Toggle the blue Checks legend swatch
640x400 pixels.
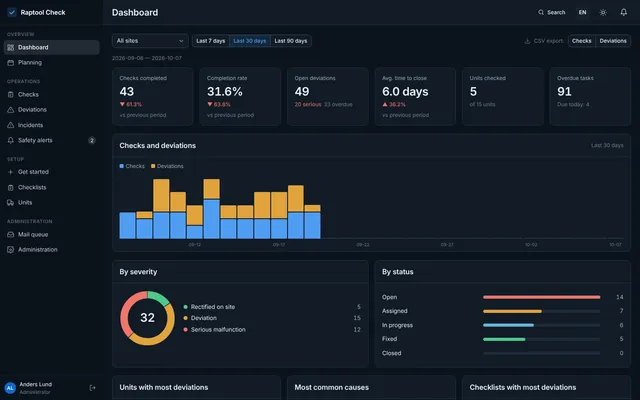pyautogui.click(x=122, y=166)
